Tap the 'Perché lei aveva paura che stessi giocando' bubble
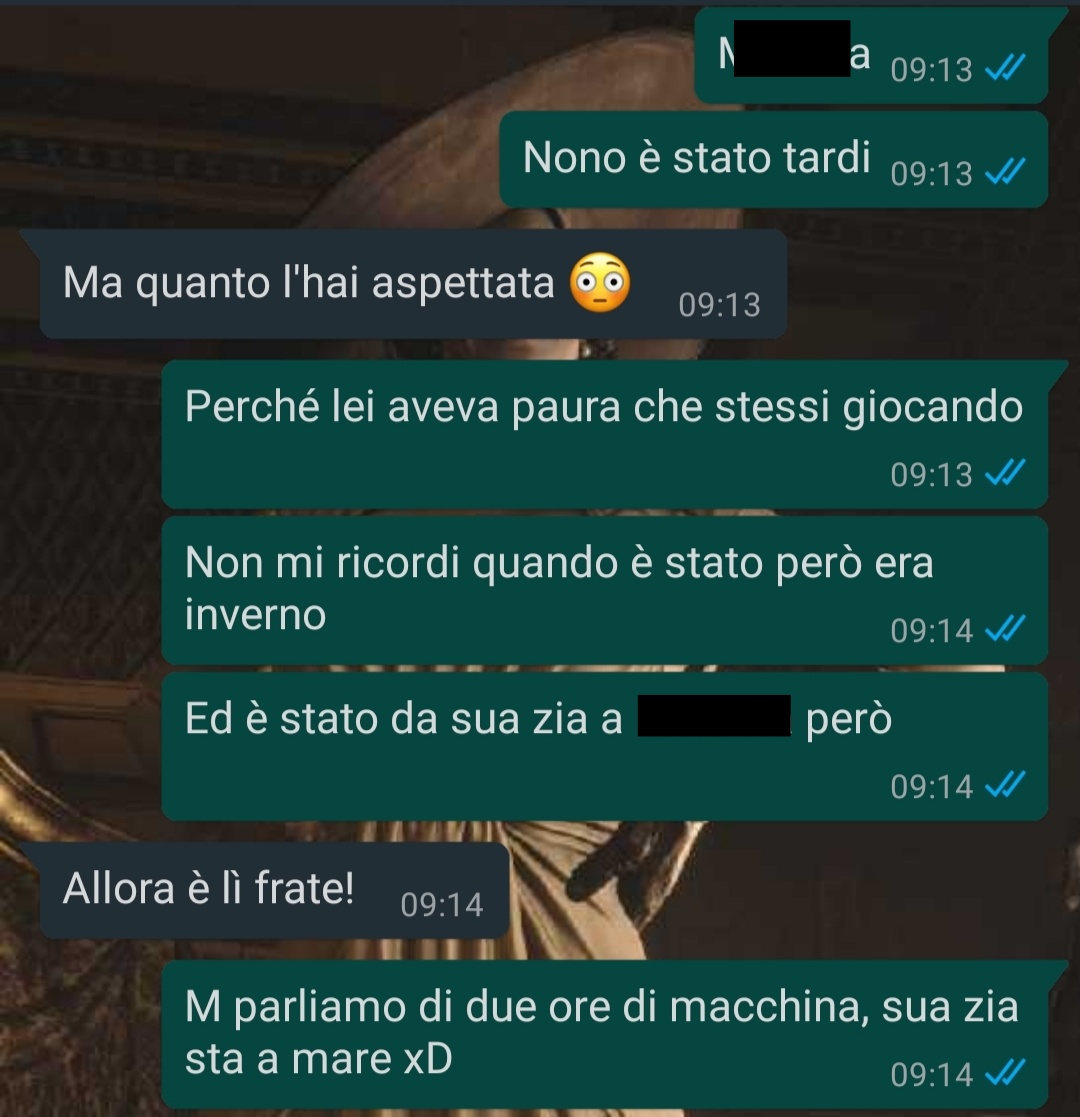Screen dimensions: 1080x1117 604,435
